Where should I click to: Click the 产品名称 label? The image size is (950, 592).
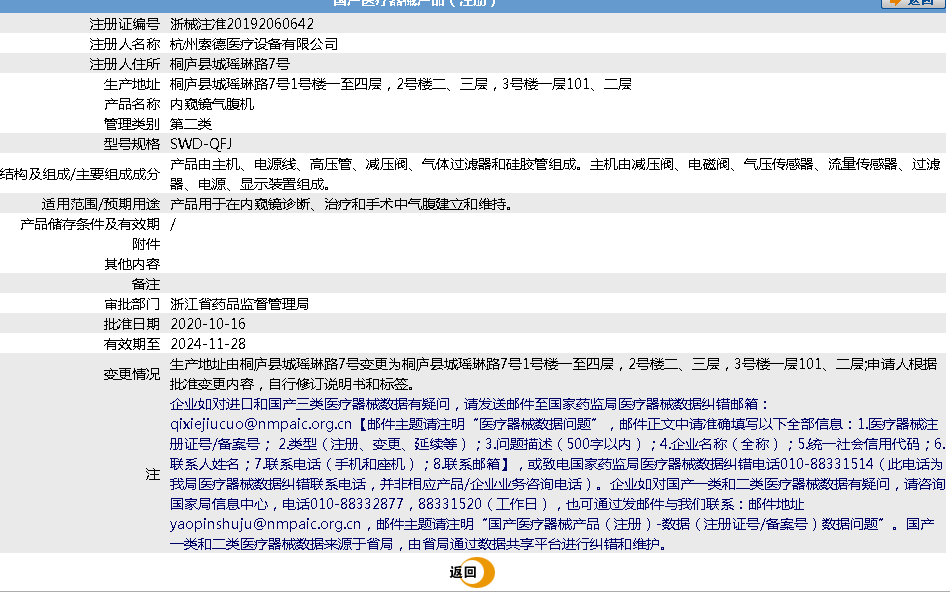pyautogui.click(x=131, y=104)
